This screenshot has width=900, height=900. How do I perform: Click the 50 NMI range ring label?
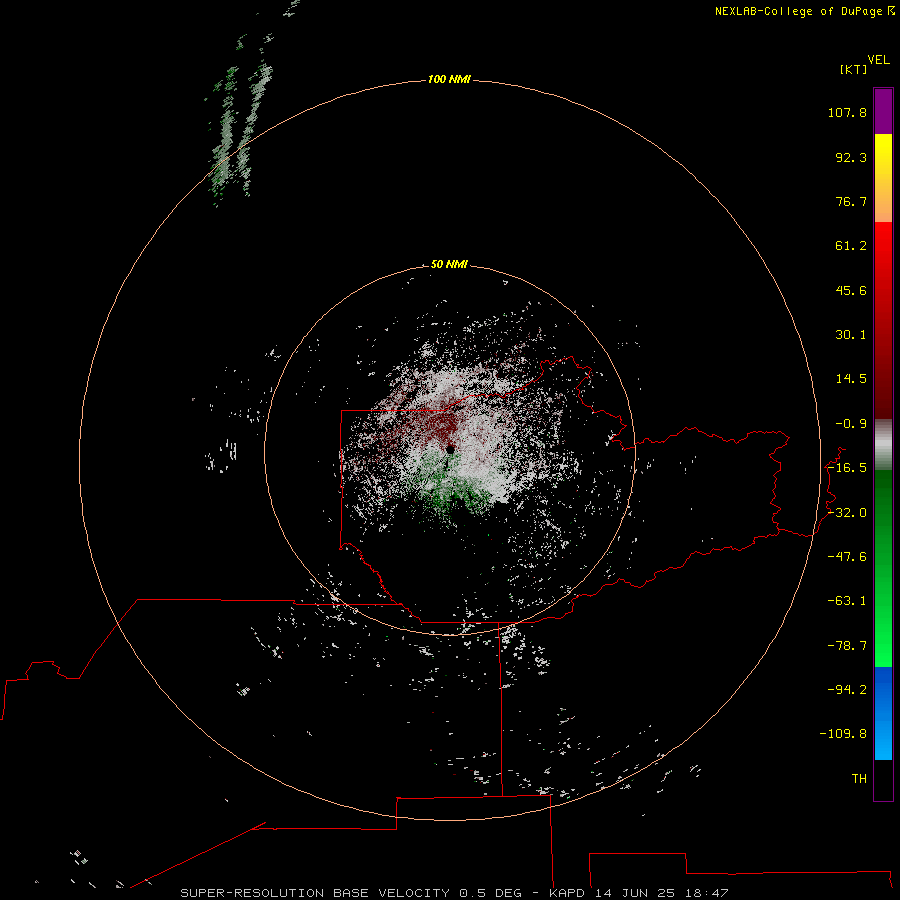pos(449,264)
